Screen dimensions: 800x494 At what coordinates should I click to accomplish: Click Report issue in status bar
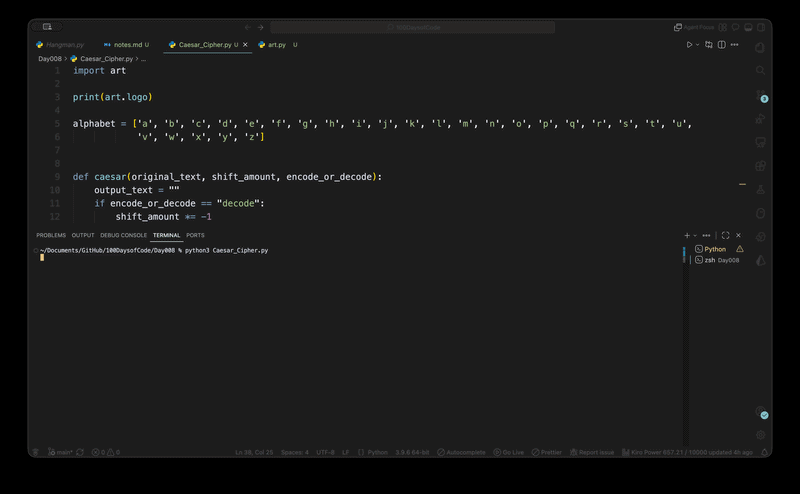click(x=592, y=452)
